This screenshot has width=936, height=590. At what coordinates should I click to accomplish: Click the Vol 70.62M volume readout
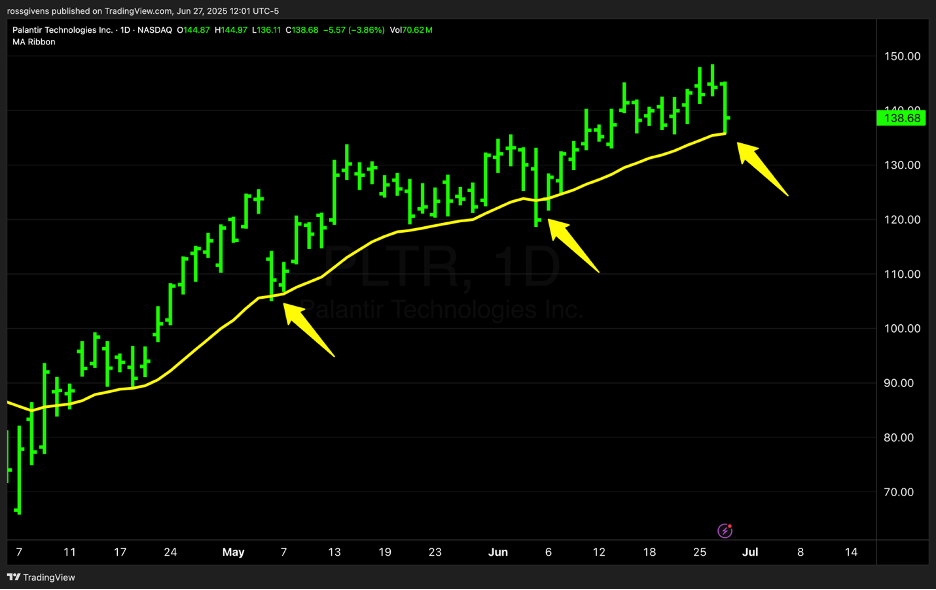[412, 31]
